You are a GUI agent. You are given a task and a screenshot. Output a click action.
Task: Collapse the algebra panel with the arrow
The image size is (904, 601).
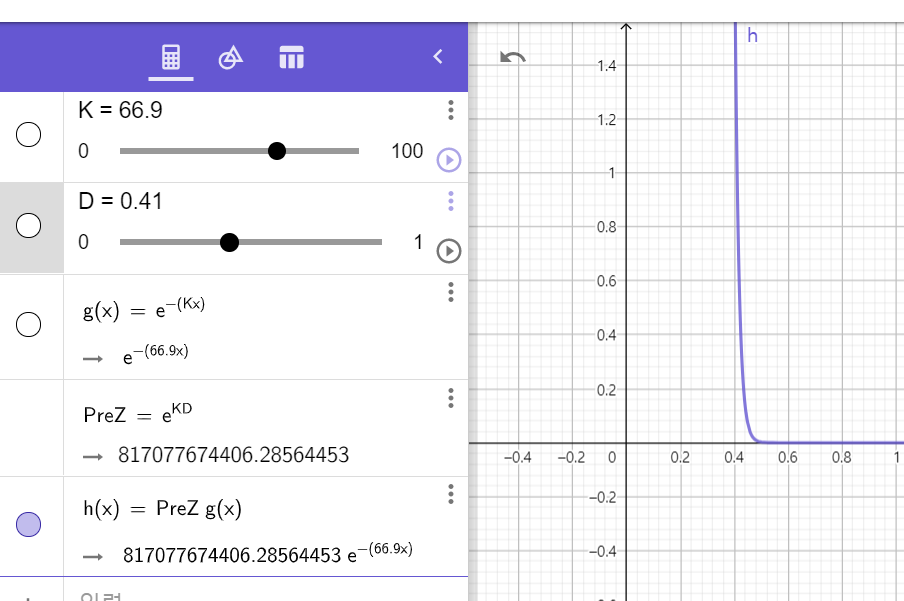438,57
